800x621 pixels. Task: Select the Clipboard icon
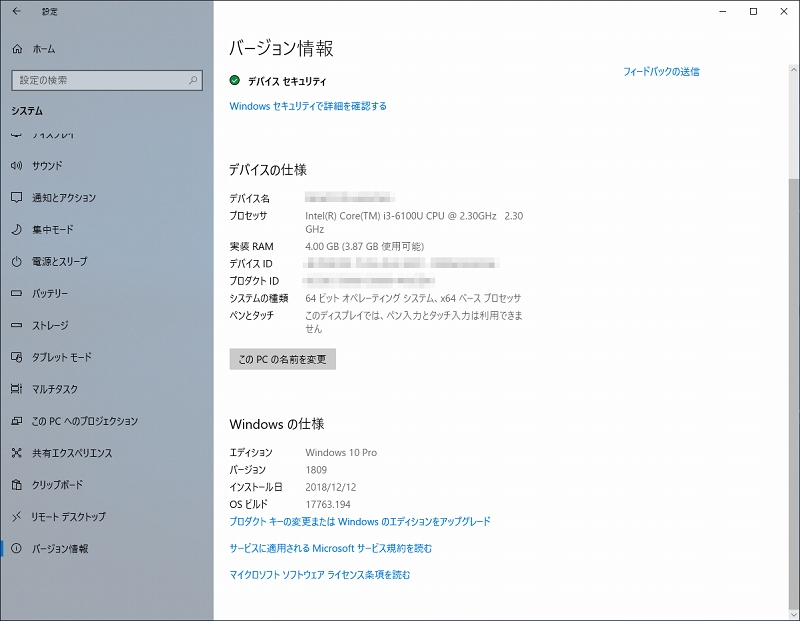[17, 485]
